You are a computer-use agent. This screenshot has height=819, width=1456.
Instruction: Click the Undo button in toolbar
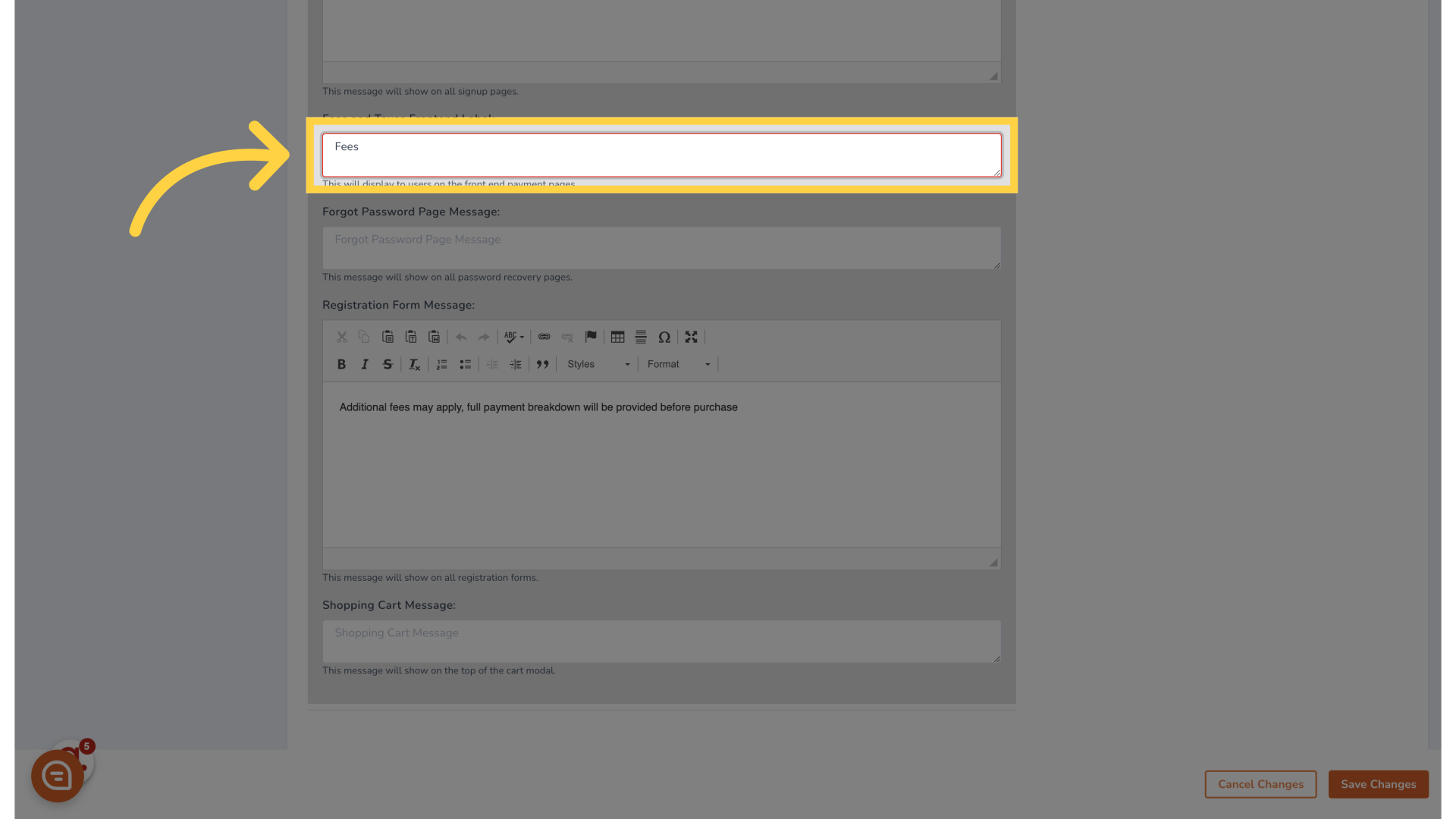point(460,337)
